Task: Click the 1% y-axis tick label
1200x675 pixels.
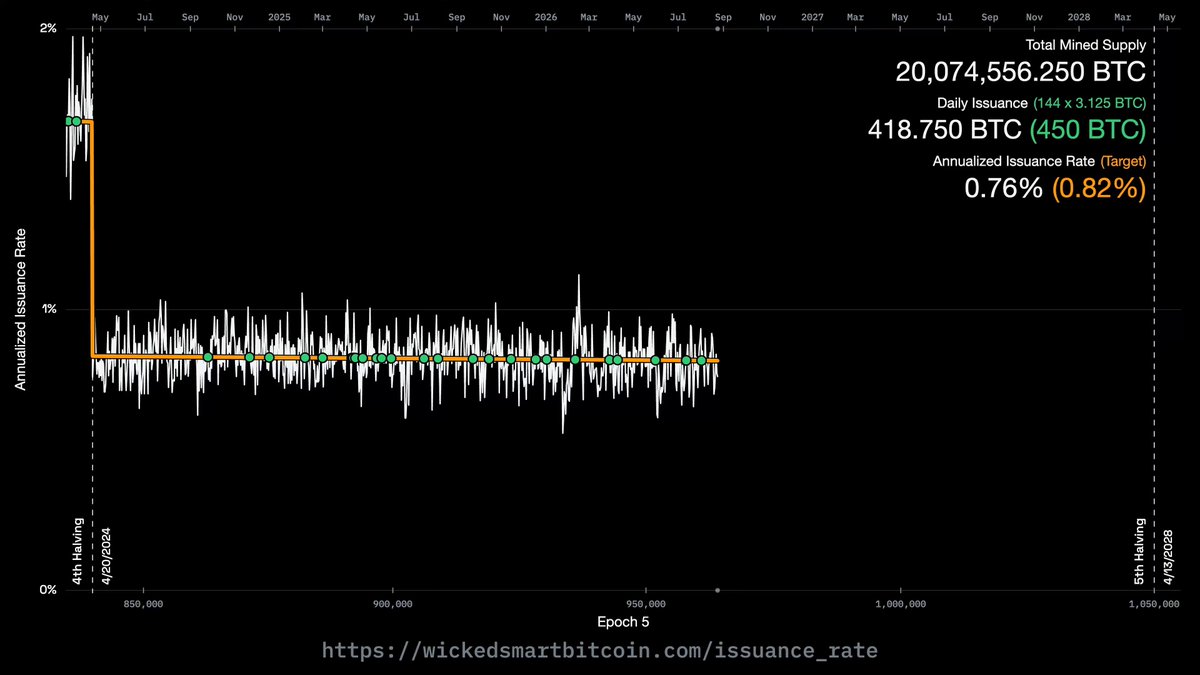Action: (x=48, y=309)
